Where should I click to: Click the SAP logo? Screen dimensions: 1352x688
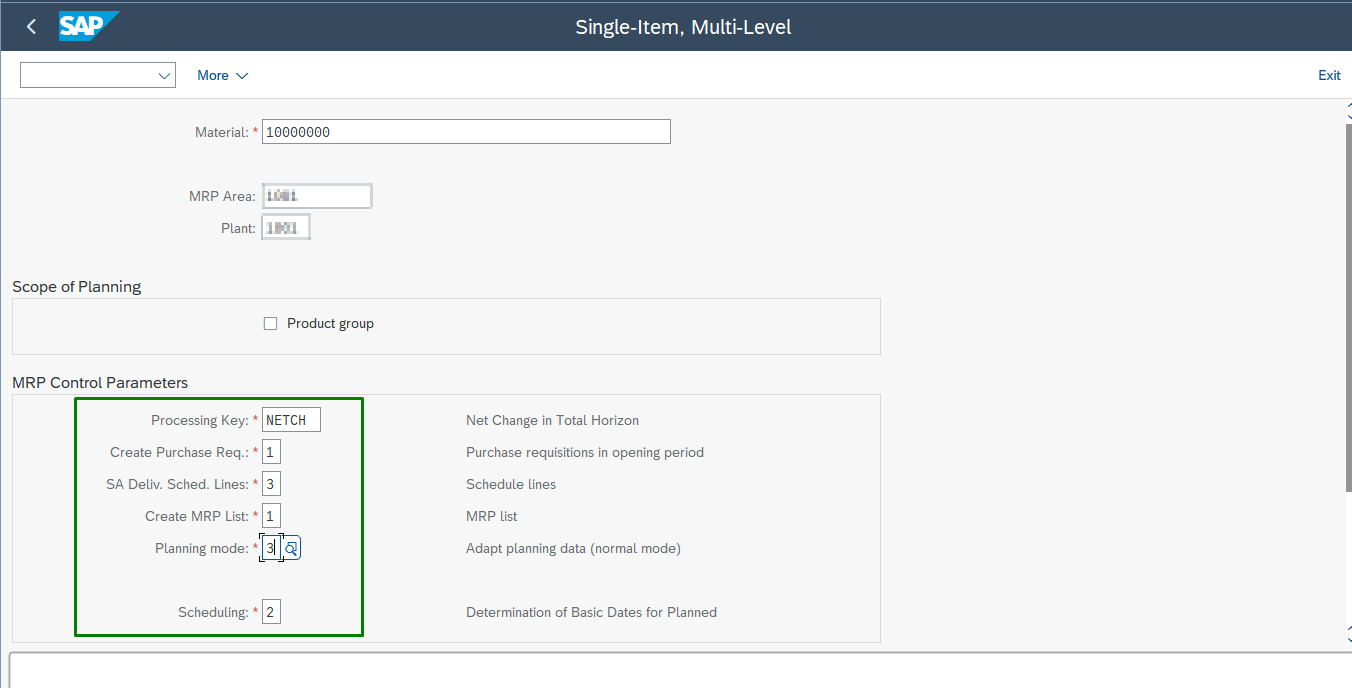click(88, 26)
